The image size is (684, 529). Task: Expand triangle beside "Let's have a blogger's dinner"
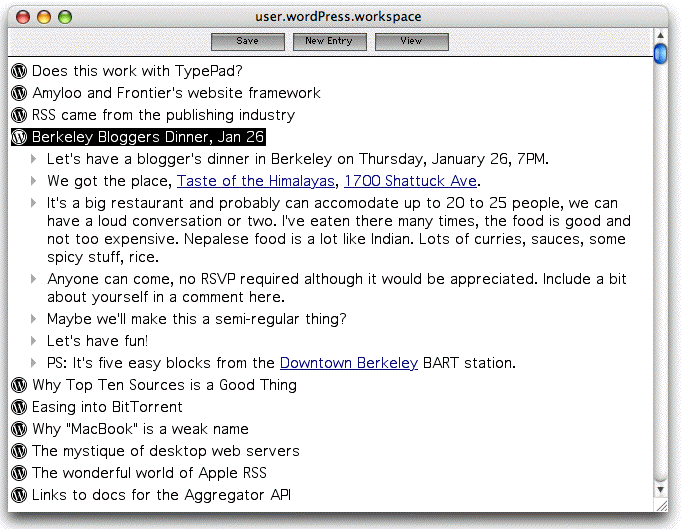coord(34,159)
